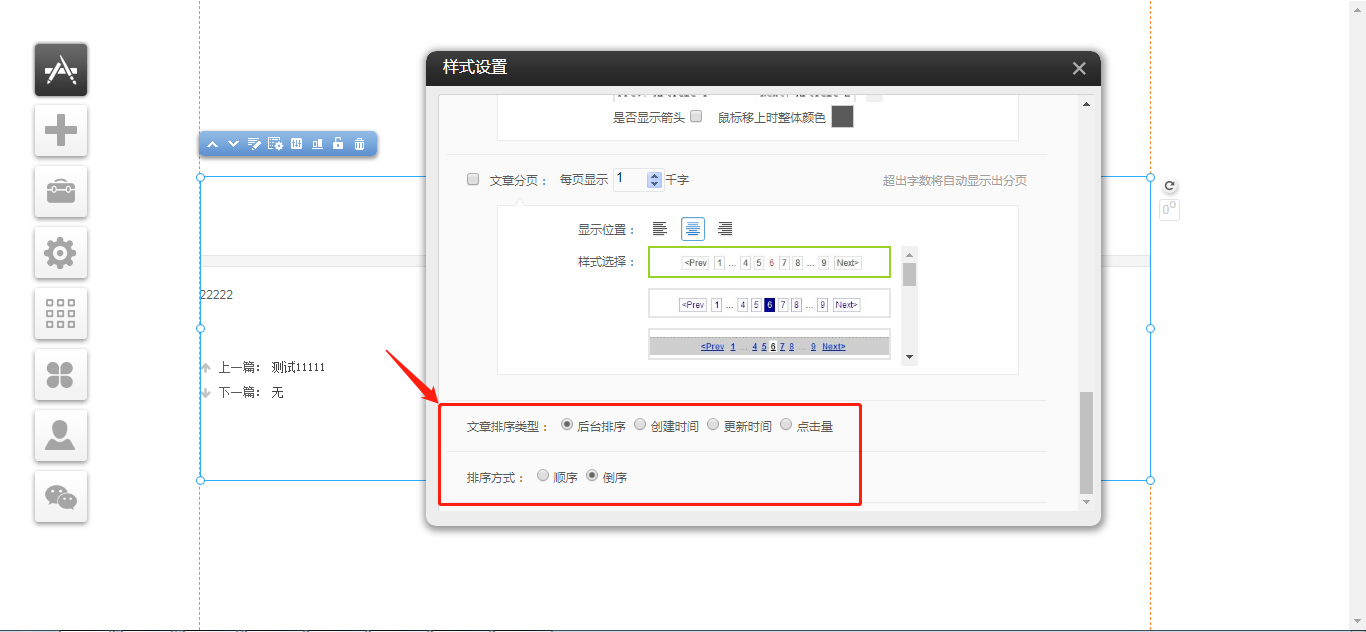Click the unlock padlock icon in module toolbar
The height and width of the screenshot is (632, 1366).
point(338,144)
